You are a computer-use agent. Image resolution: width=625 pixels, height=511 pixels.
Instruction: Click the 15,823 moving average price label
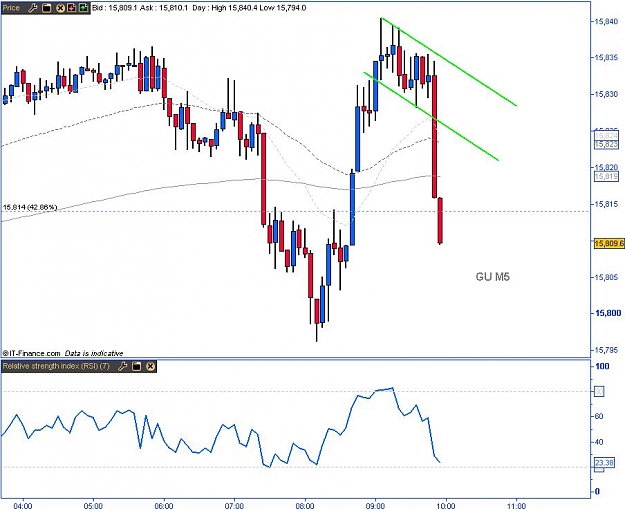click(x=606, y=144)
